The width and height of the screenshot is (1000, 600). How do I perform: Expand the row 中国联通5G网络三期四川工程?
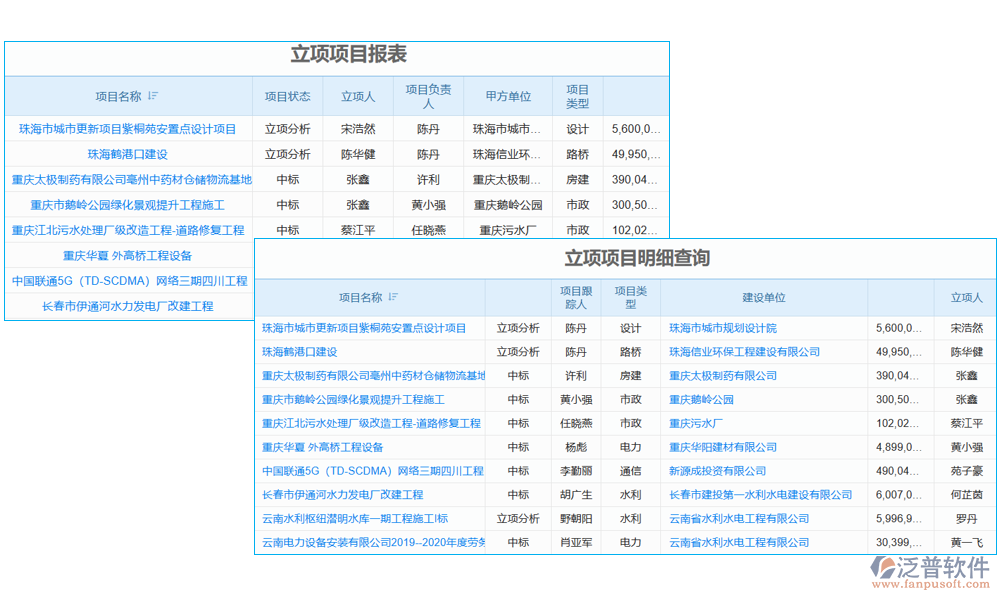click(x=368, y=470)
